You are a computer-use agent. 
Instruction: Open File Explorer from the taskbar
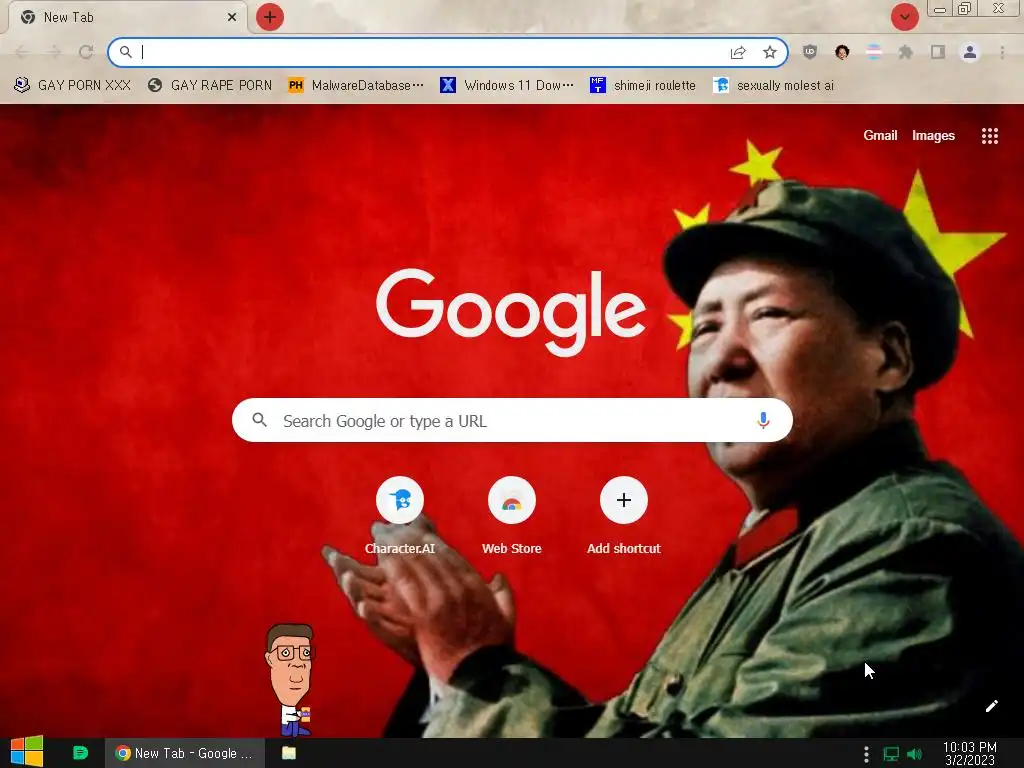pyautogui.click(x=289, y=753)
